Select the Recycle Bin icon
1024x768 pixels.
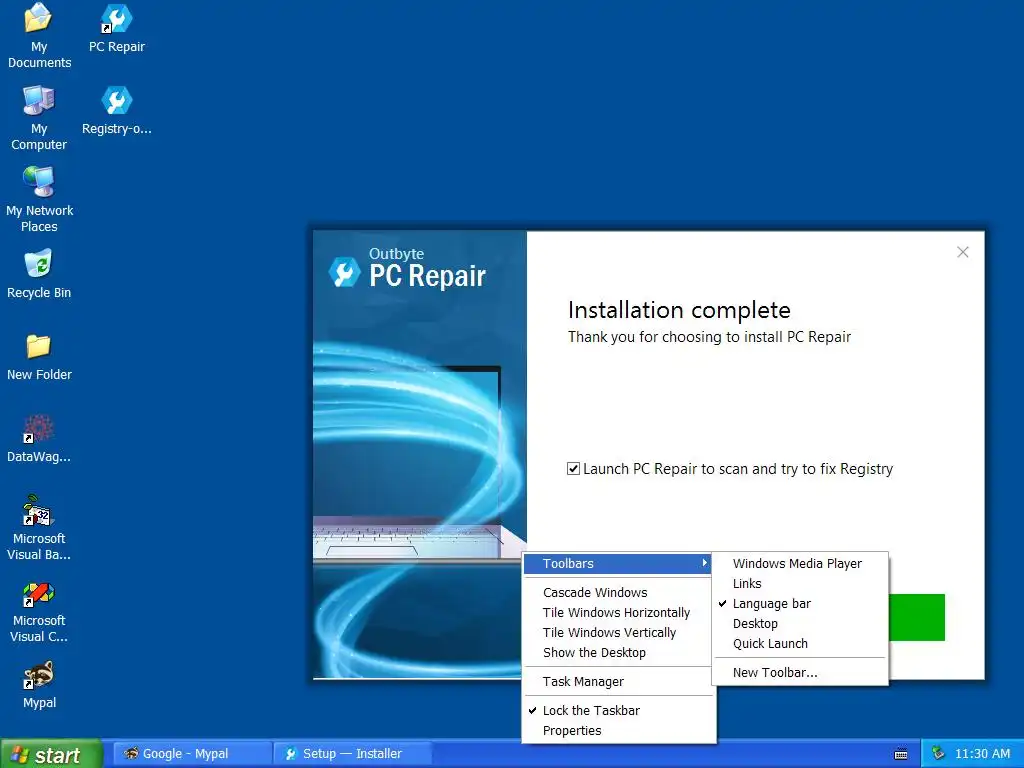(39, 274)
